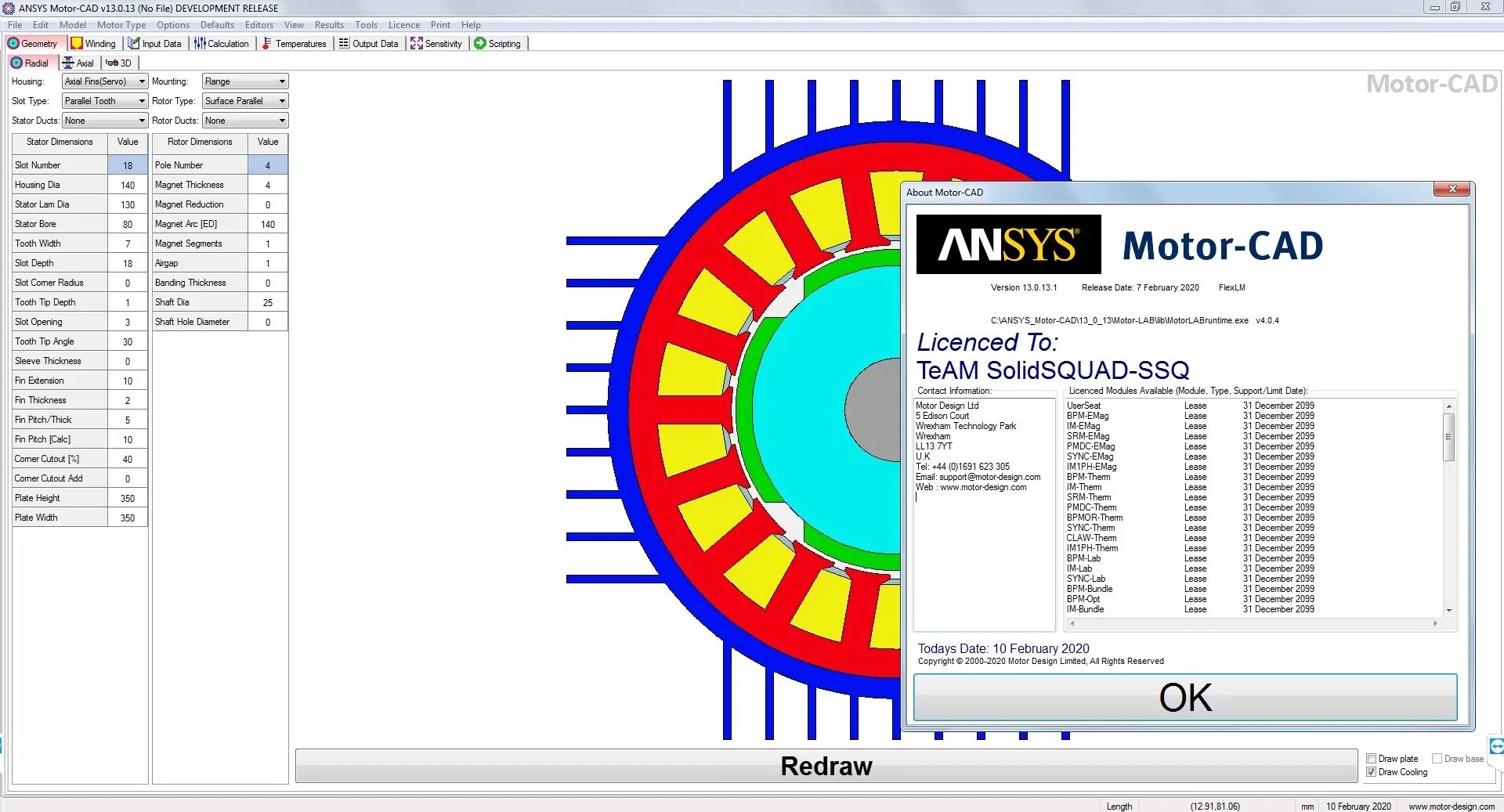Open the Housing dropdown
1504x812 pixels.
coord(105,81)
